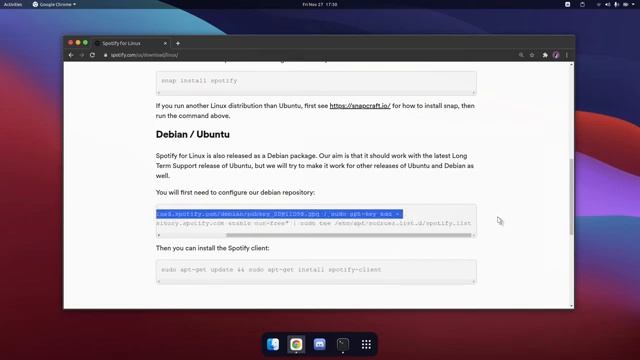Click the repository code block horizontal scrollbar
The width and height of the screenshot is (640, 360).
click(349, 235)
